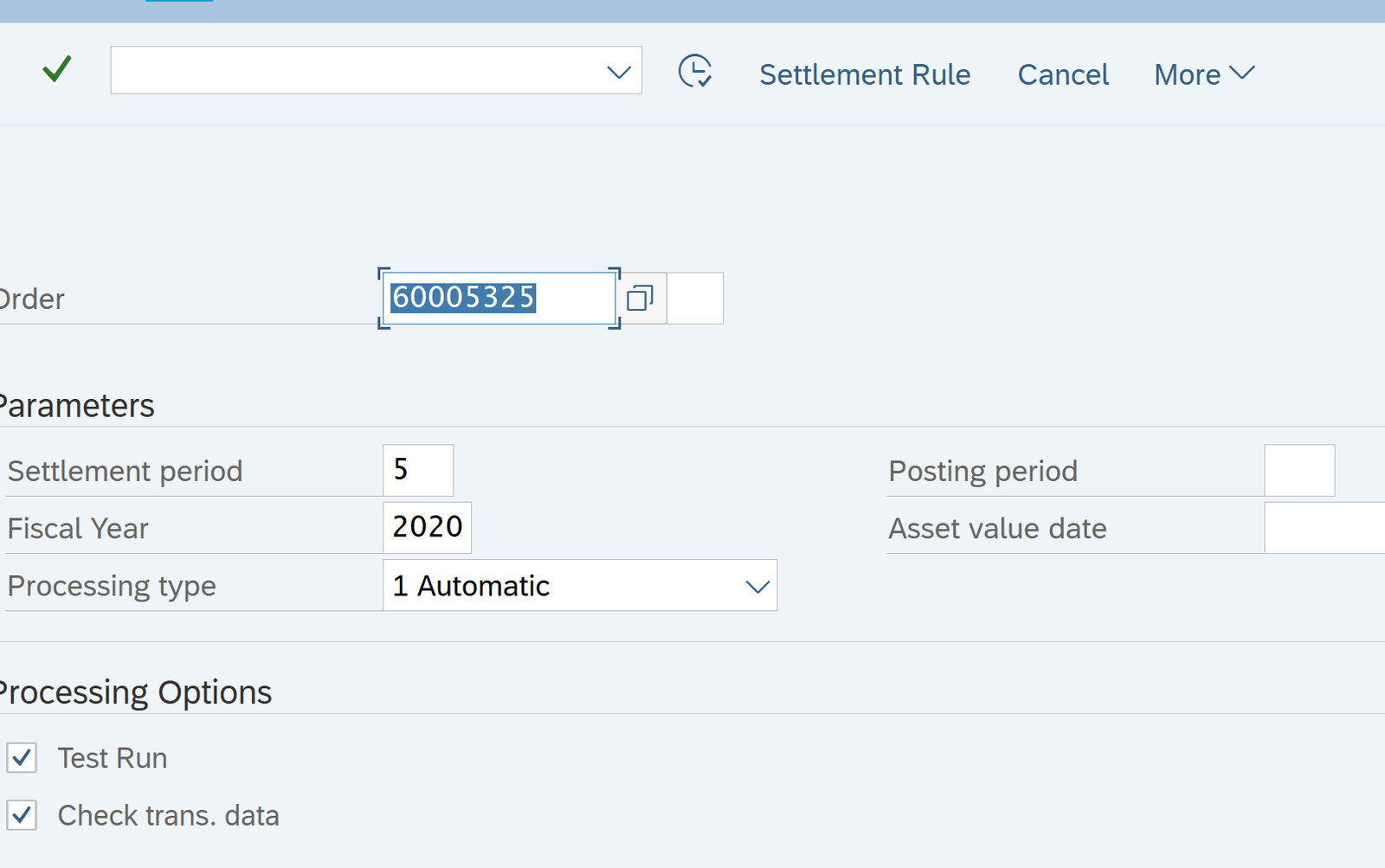This screenshot has width=1385, height=868.
Task: Click into the command entry field
Action: tap(355, 71)
